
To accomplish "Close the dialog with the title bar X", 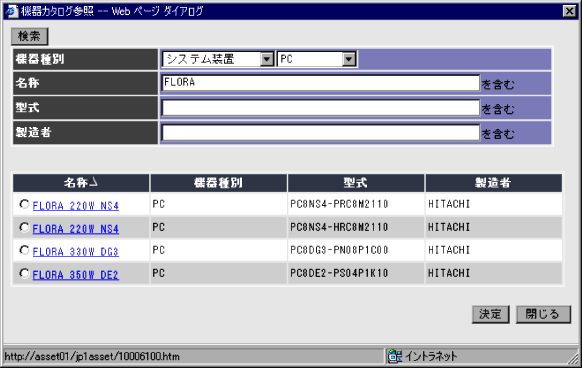I will tap(569, 11).
